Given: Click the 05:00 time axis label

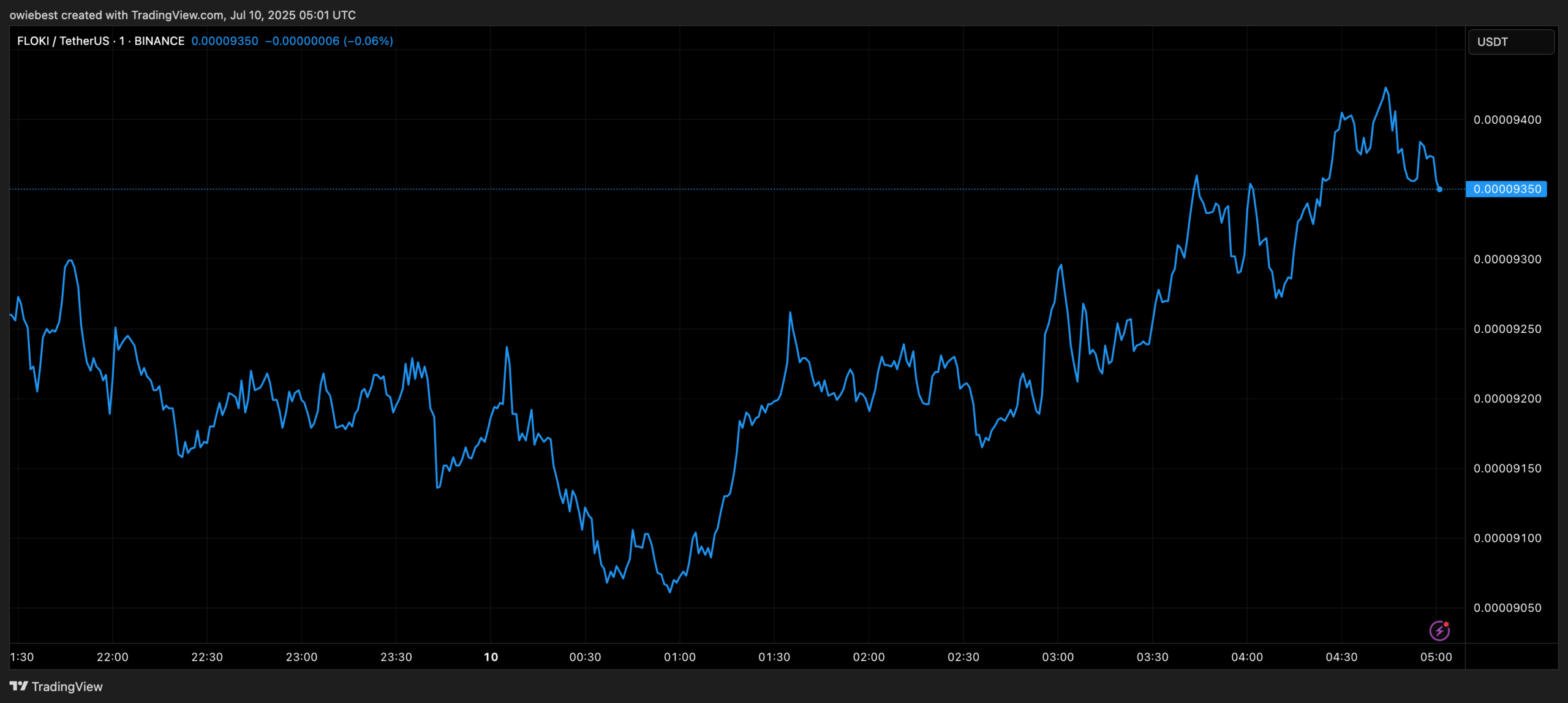Looking at the screenshot, I should tap(1436, 657).
